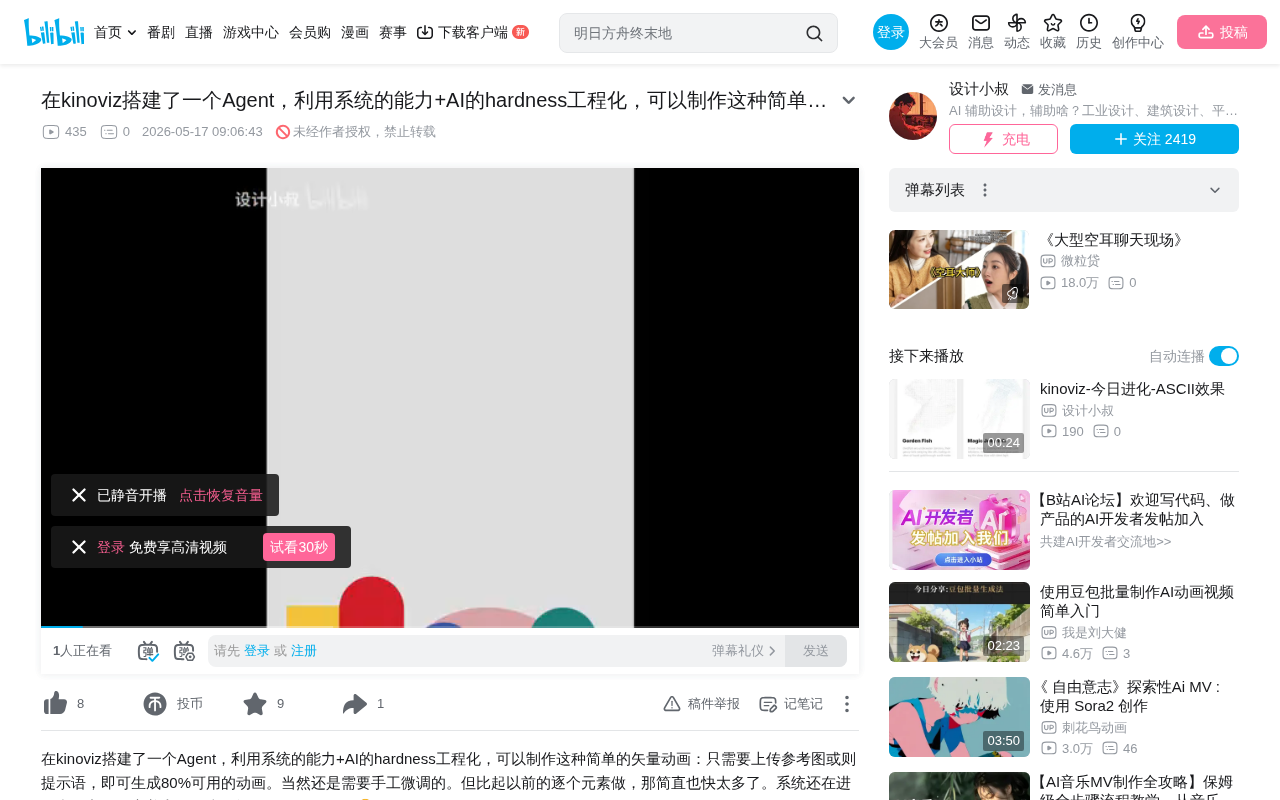Click the 登录 avatar button
Image resolution: width=1280 pixels, height=800 pixels.
tap(891, 32)
